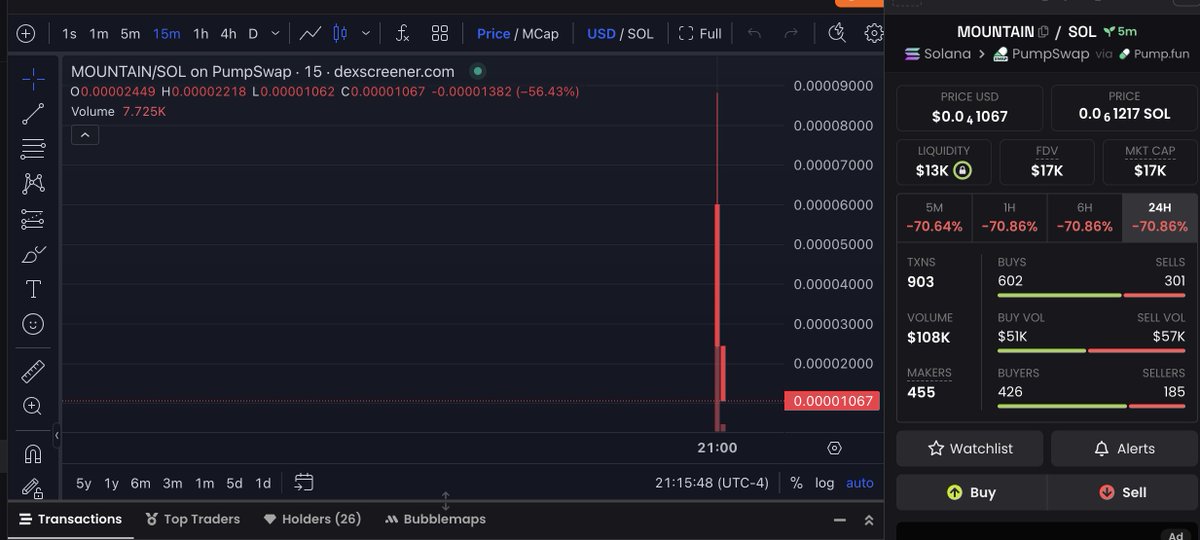Switch the chart to Price view
Viewport: 1200px width, 540px height.
pyautogui.click(x=493, y=33)
